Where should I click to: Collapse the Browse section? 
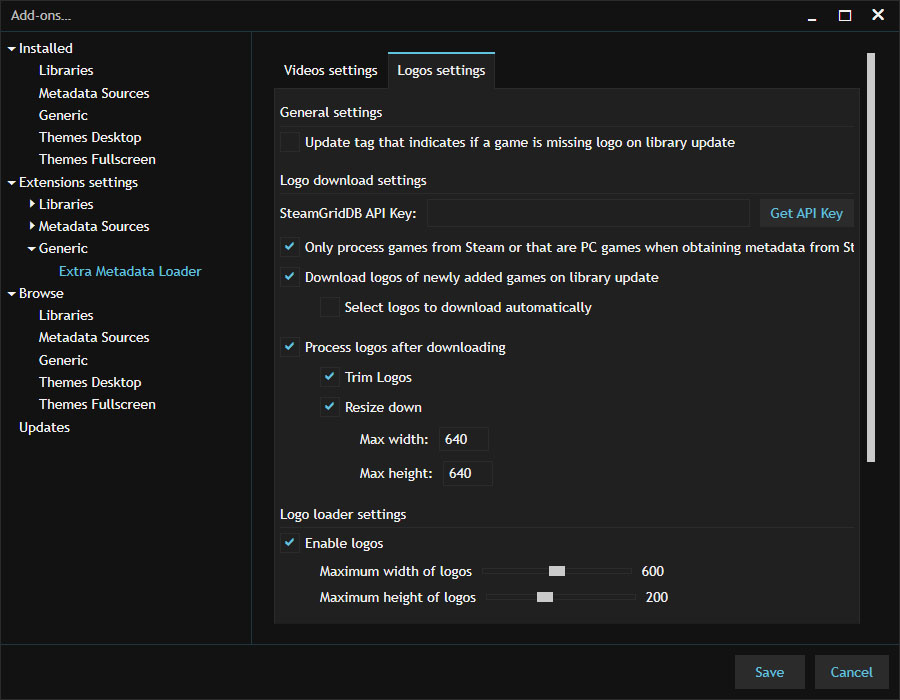pyautogui.click(x=11, y=293)
